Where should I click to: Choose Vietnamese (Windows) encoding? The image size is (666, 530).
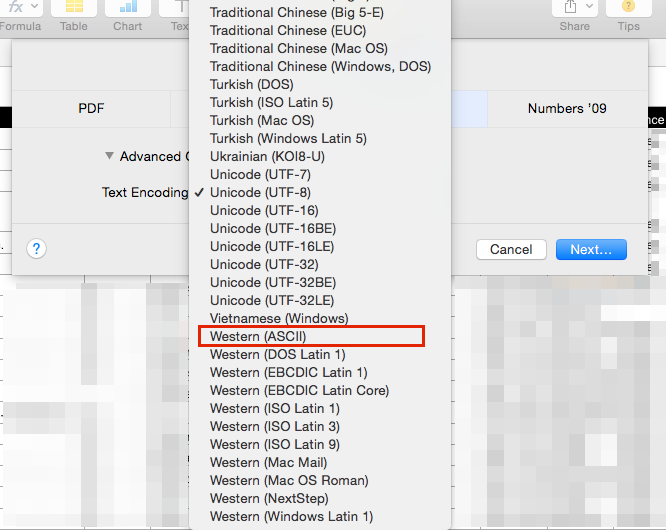point(279,319)
